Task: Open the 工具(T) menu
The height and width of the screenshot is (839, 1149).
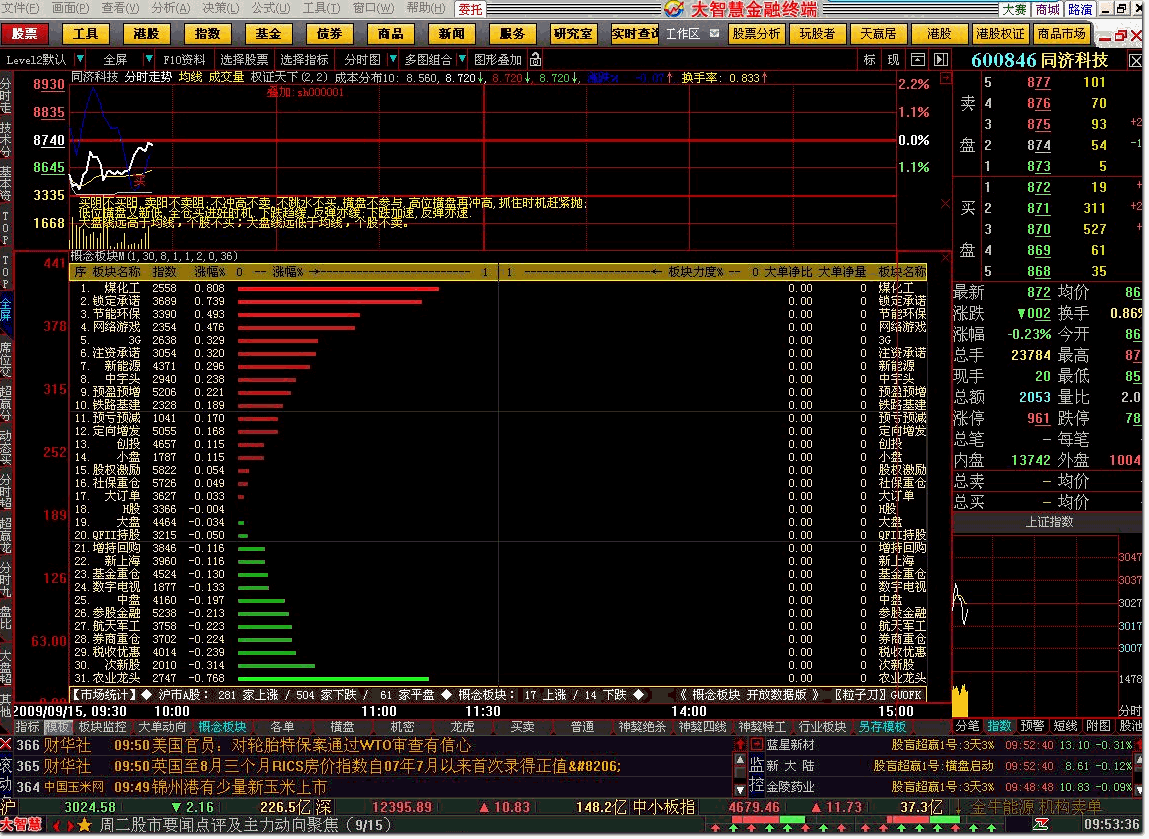Action: click(x=321, y=8)
